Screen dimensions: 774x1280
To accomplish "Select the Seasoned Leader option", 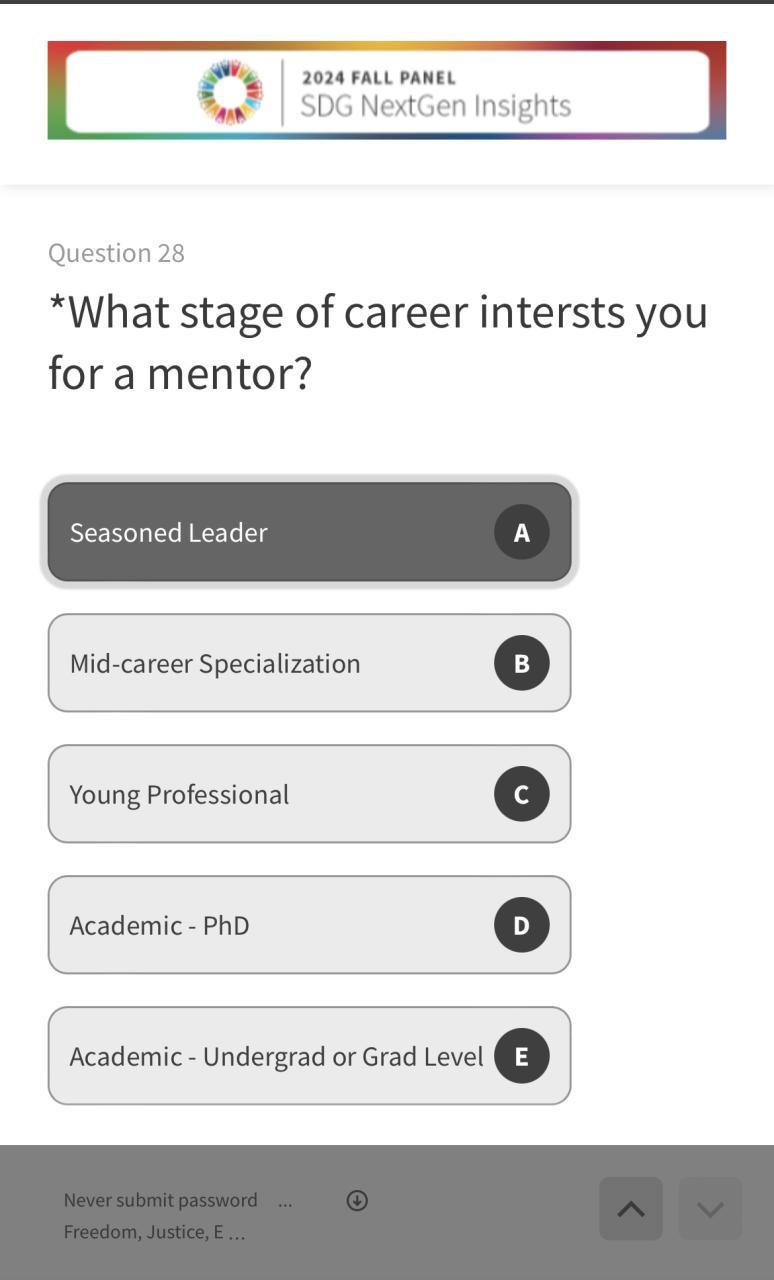I will point(270,533).
